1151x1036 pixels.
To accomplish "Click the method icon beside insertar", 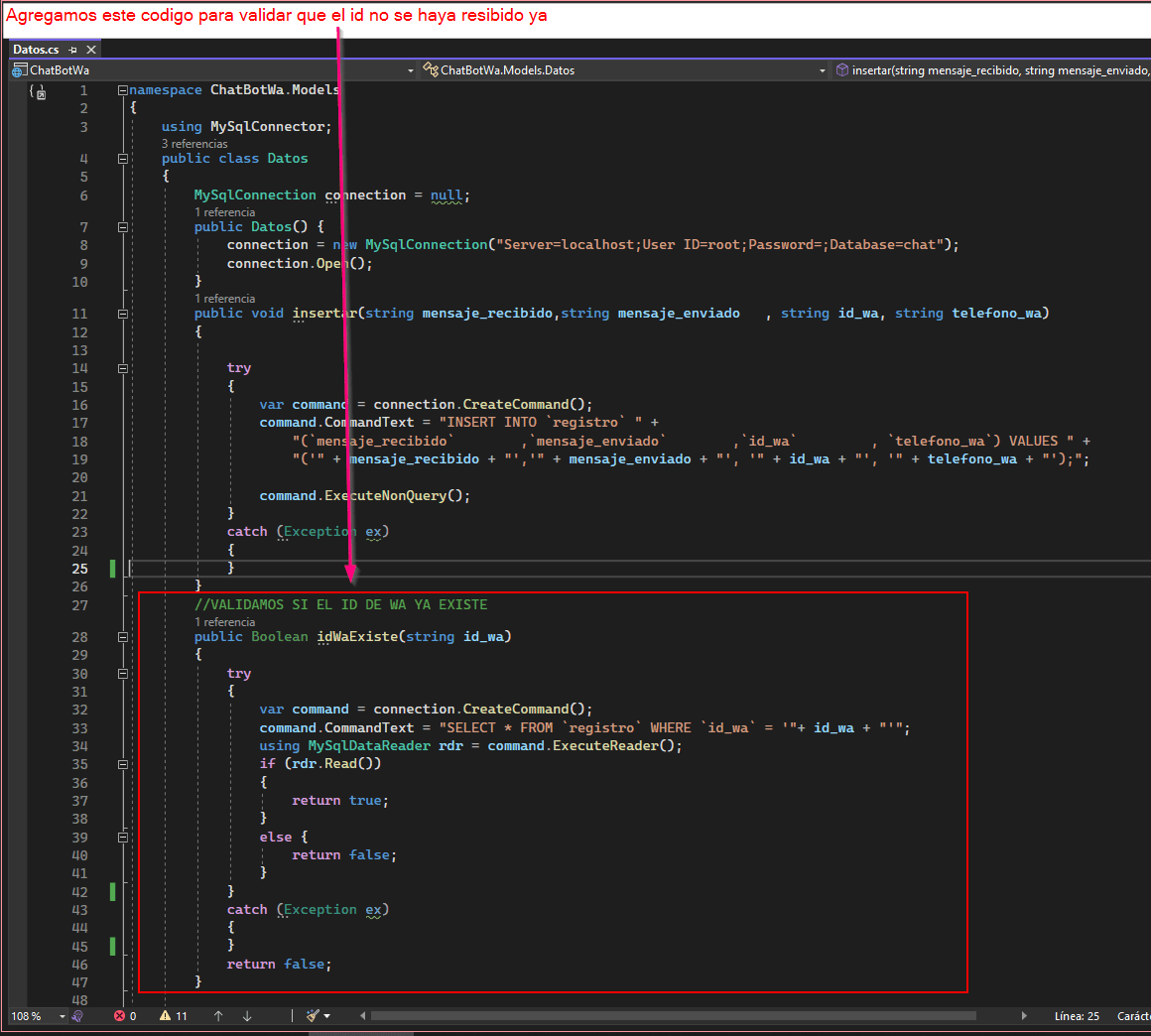I will coord(843,69).
